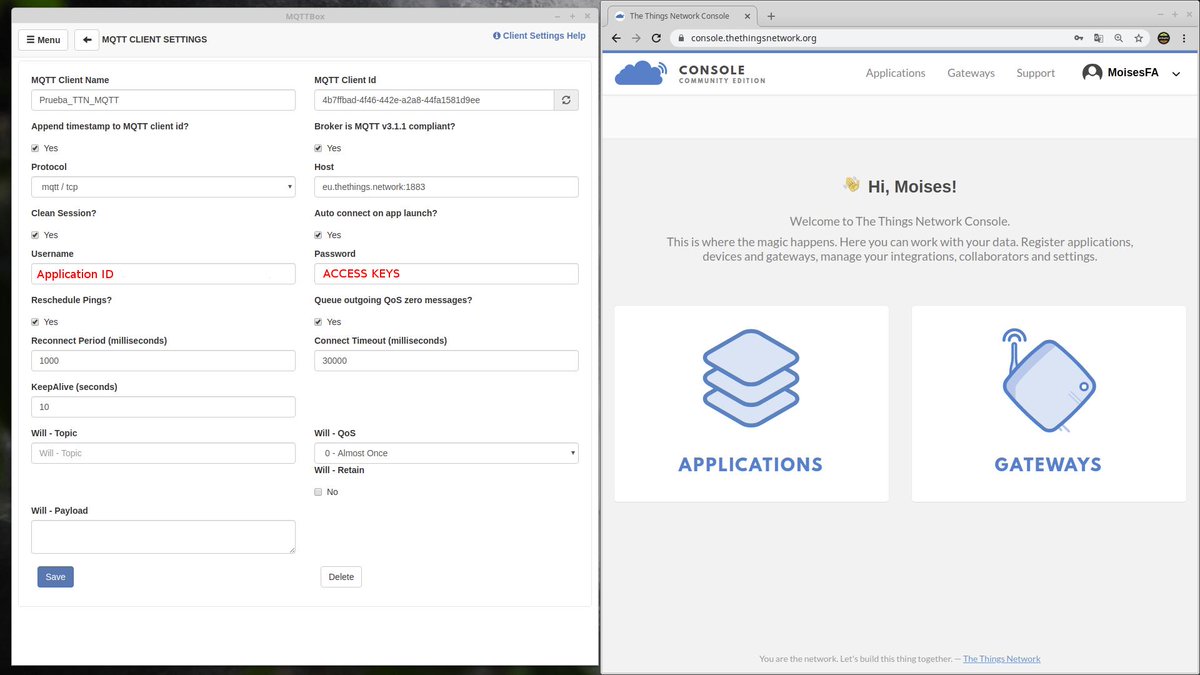
Task: Click the MoisesFA user avatar icon
Action: [1092, 73]
